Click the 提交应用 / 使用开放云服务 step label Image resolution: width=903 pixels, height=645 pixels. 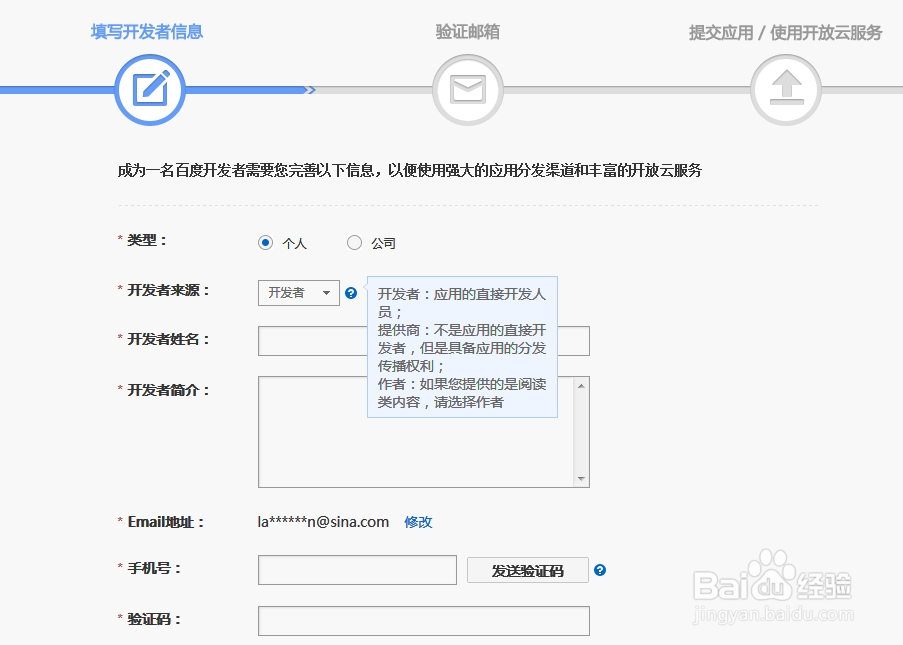784,31
